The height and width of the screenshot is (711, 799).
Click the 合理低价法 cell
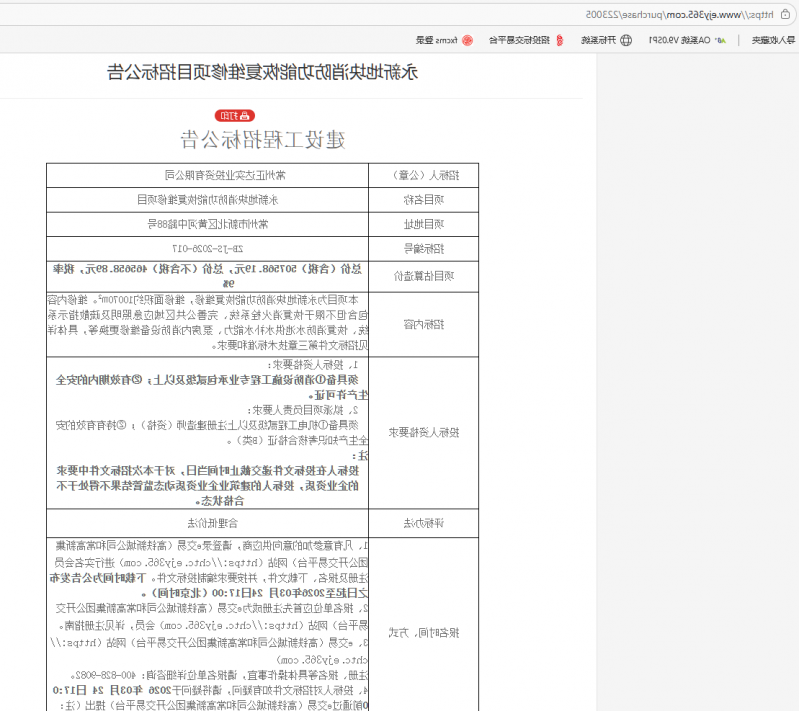coord(207,523)
